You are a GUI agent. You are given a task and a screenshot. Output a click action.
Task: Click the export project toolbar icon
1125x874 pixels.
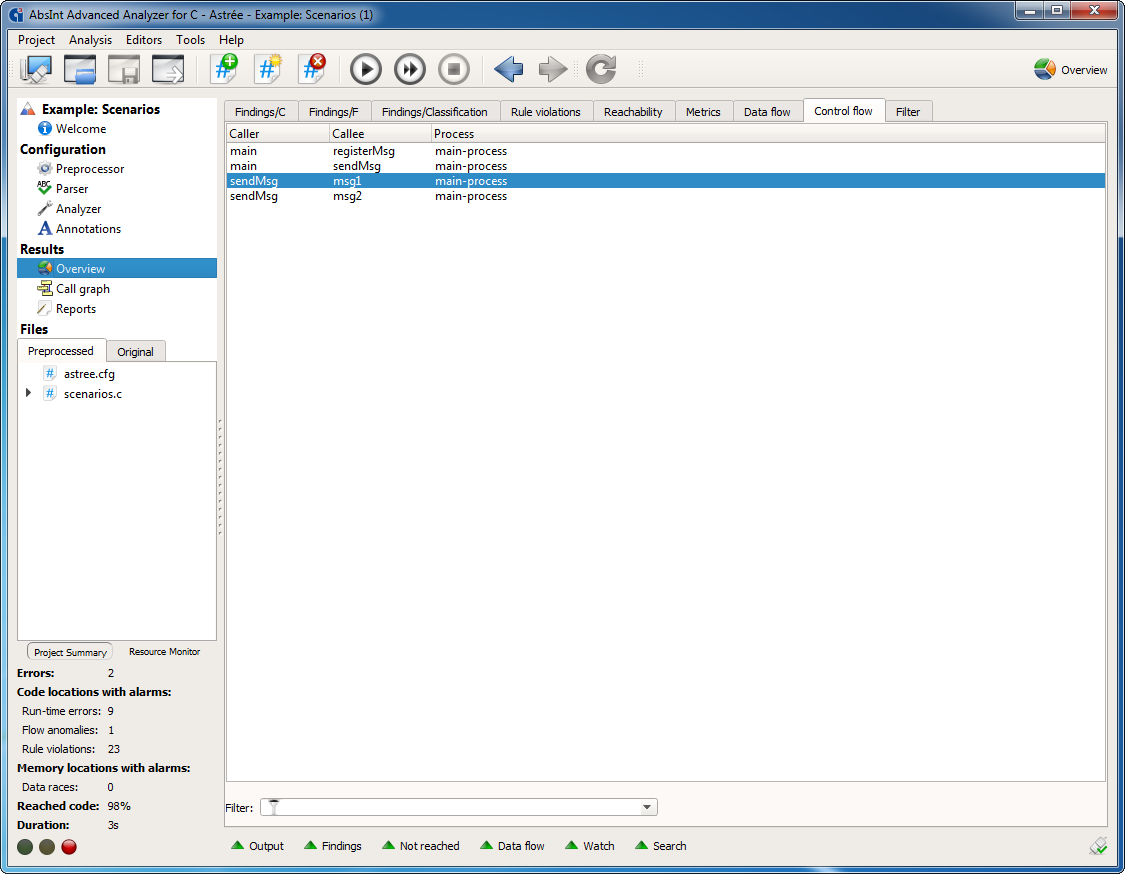tap(168, 70)
